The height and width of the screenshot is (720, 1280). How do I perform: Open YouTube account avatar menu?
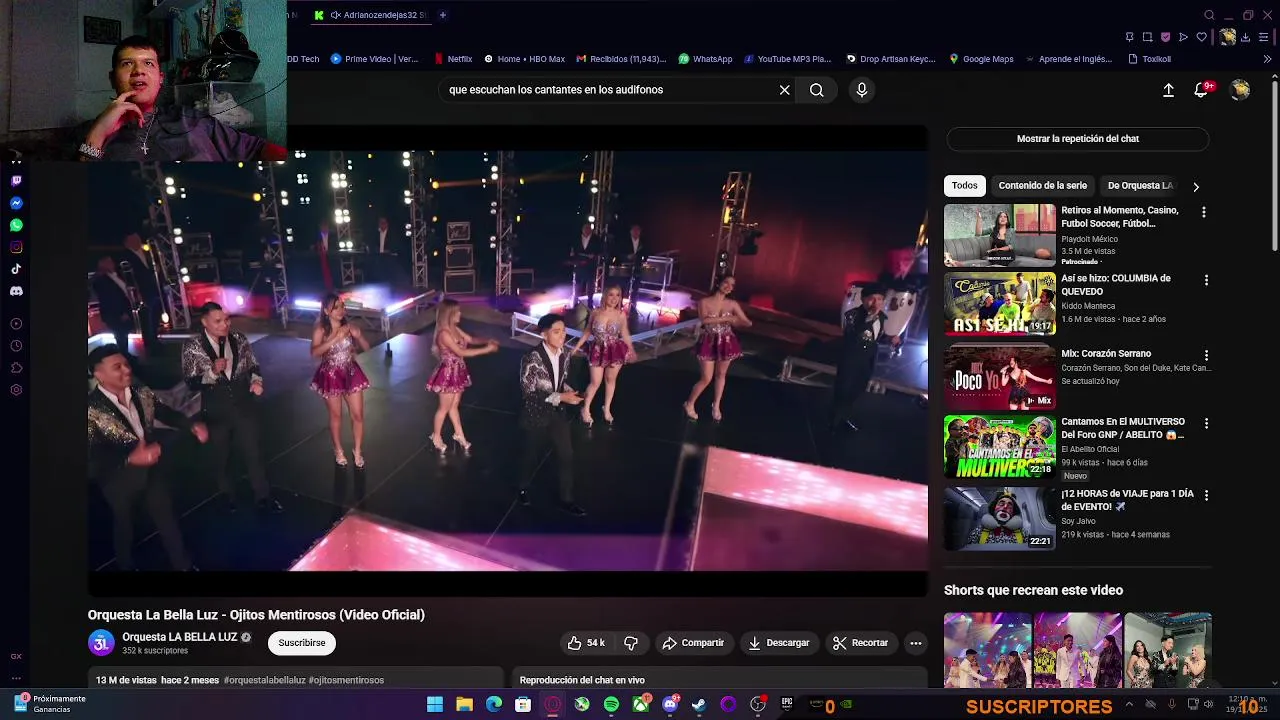[1240, 90]
